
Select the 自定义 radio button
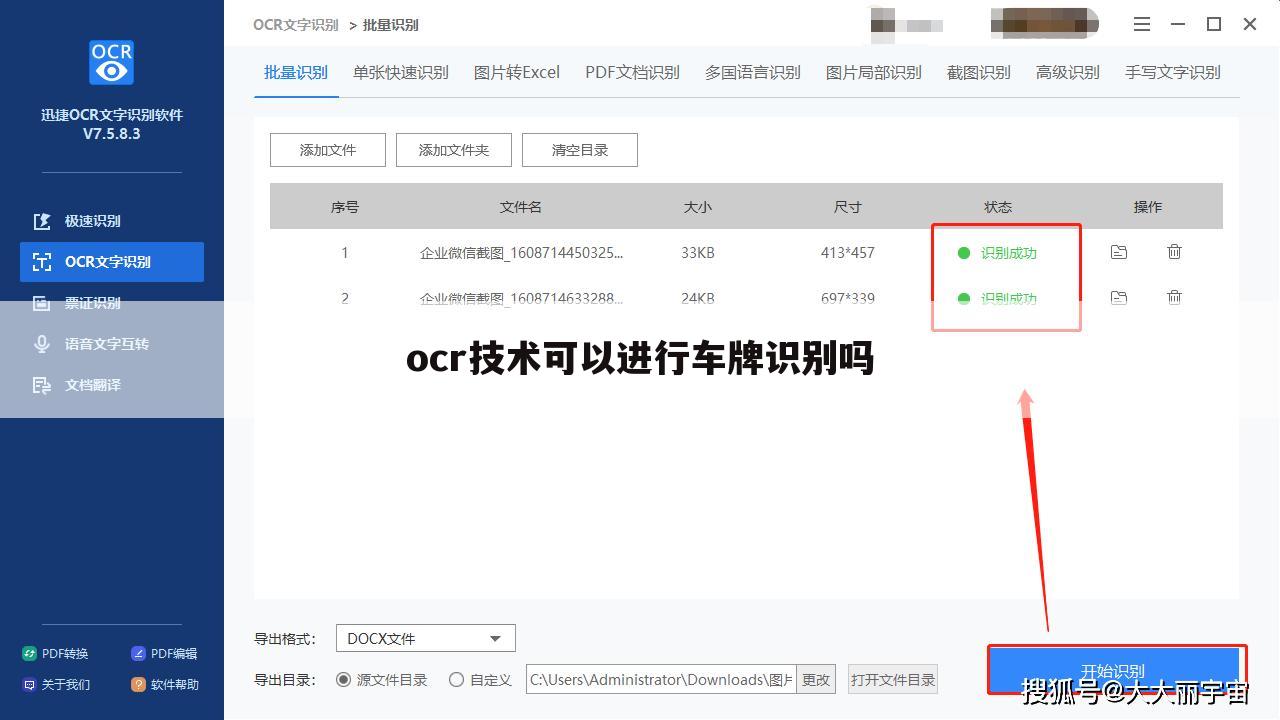457,680
